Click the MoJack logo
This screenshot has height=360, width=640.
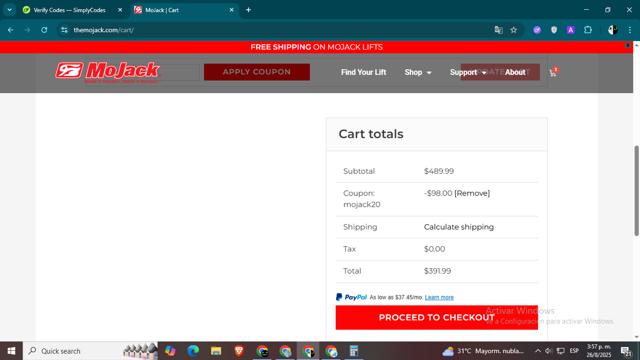click(x=107, y=72)
